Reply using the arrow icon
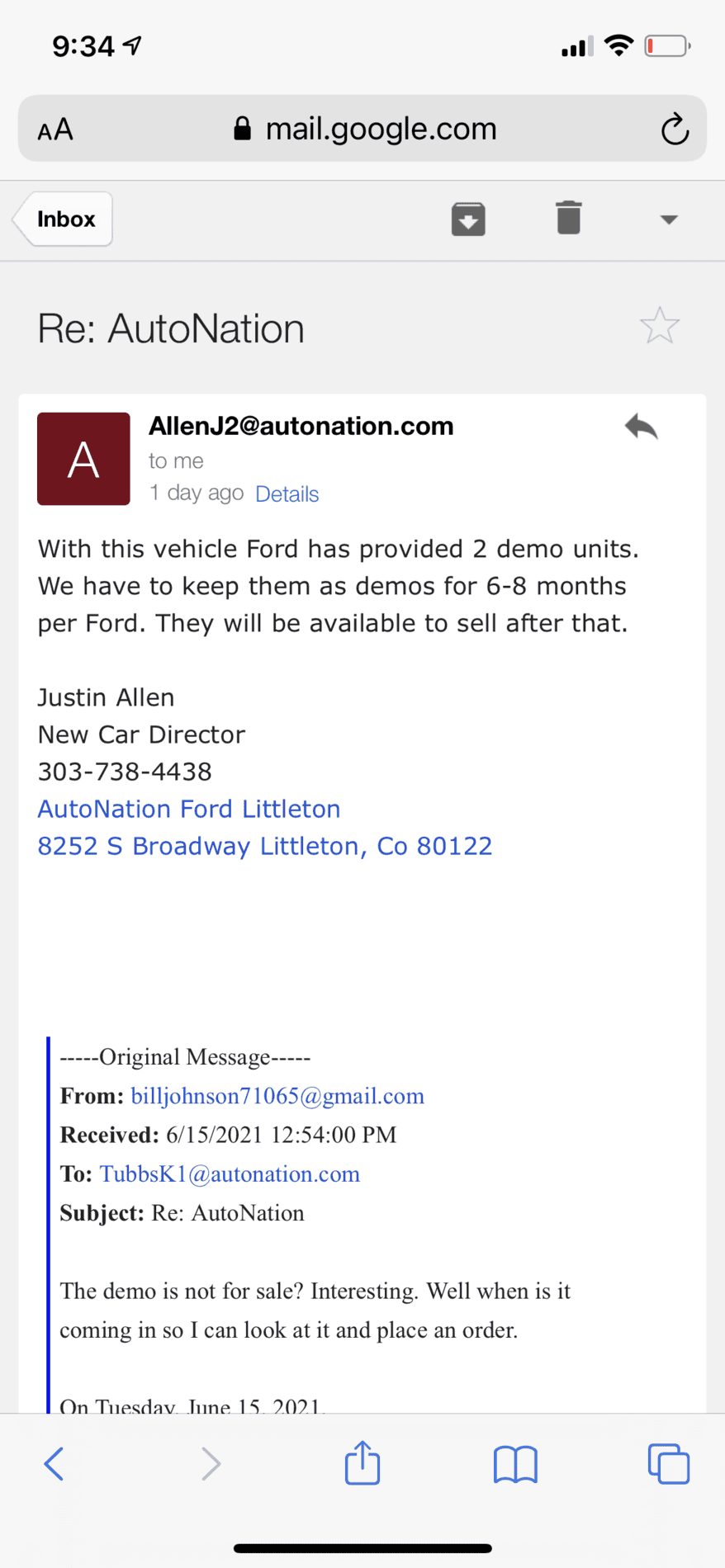The width and height of the screenshot is (725, 1568). [641, 427]
